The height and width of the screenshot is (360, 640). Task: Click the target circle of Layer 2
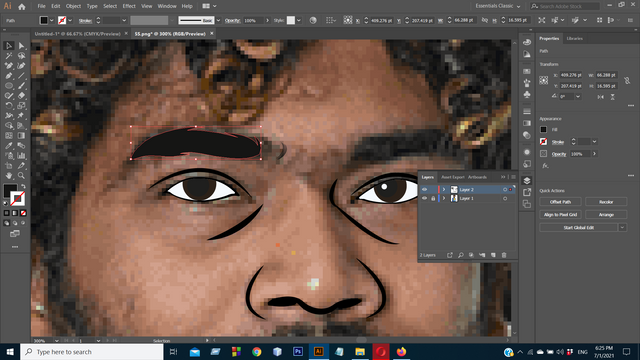pyautogui.click(x=505, y=190)
